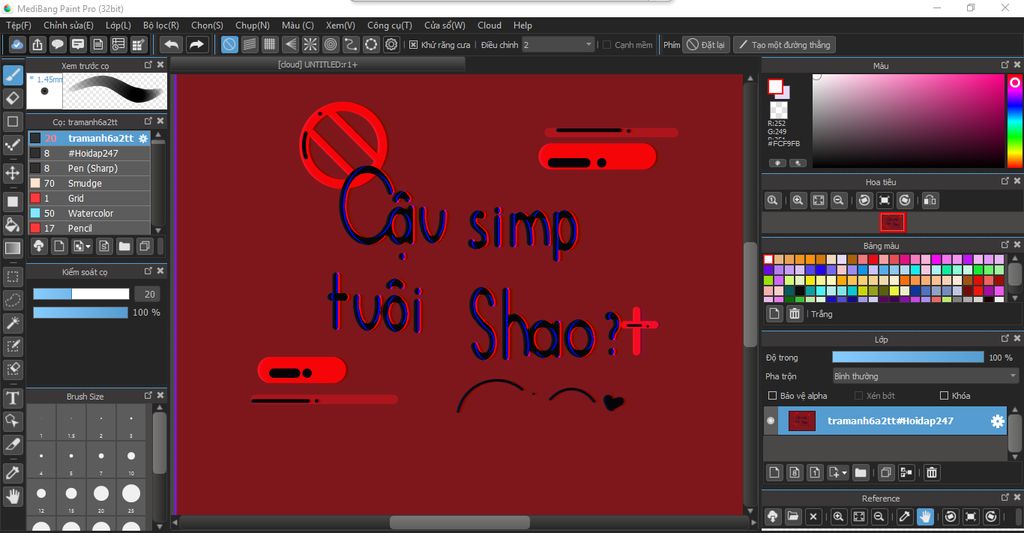Open the Bộ lọc(R) menu
1024x533 pixels.
[161, 25]
